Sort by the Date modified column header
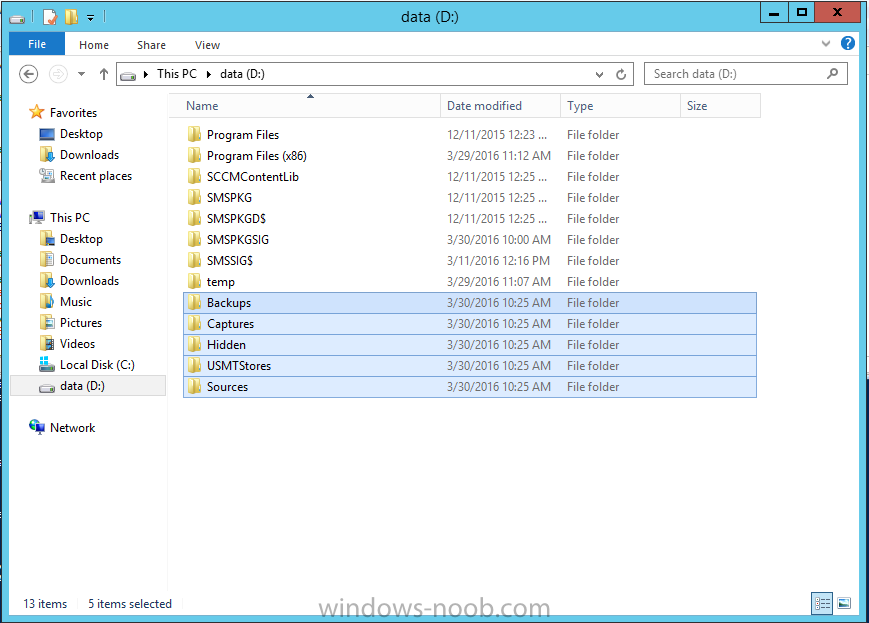 500,106
